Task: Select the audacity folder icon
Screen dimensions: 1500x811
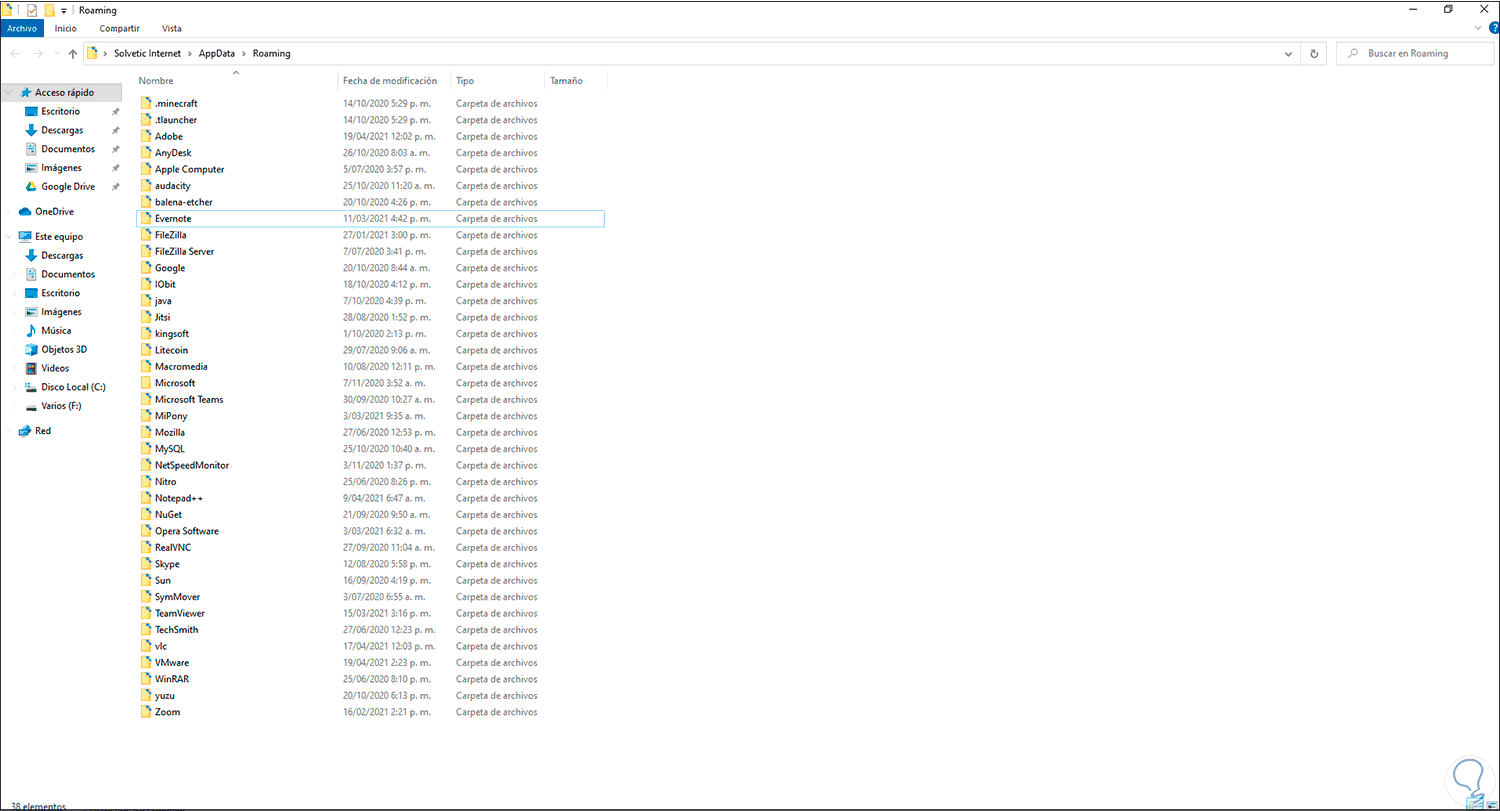Action: [x=146, y=186]
